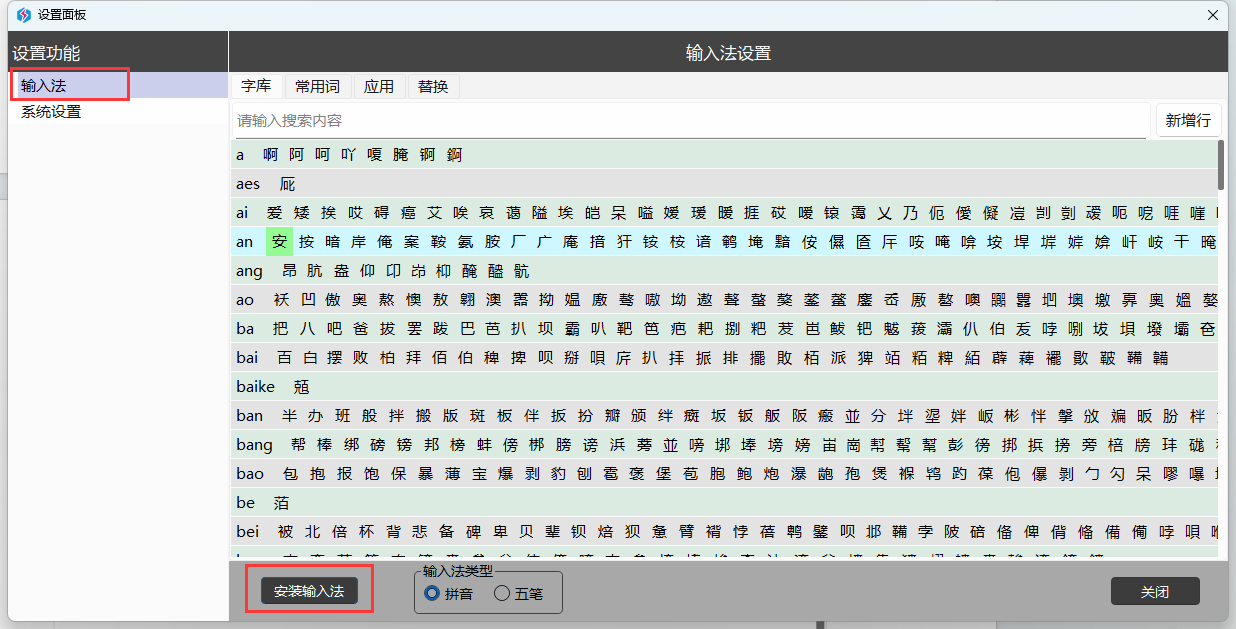The image size is (1236, 629).
Task: Click the character 把 in the ba row
Action: click(280, 329)
